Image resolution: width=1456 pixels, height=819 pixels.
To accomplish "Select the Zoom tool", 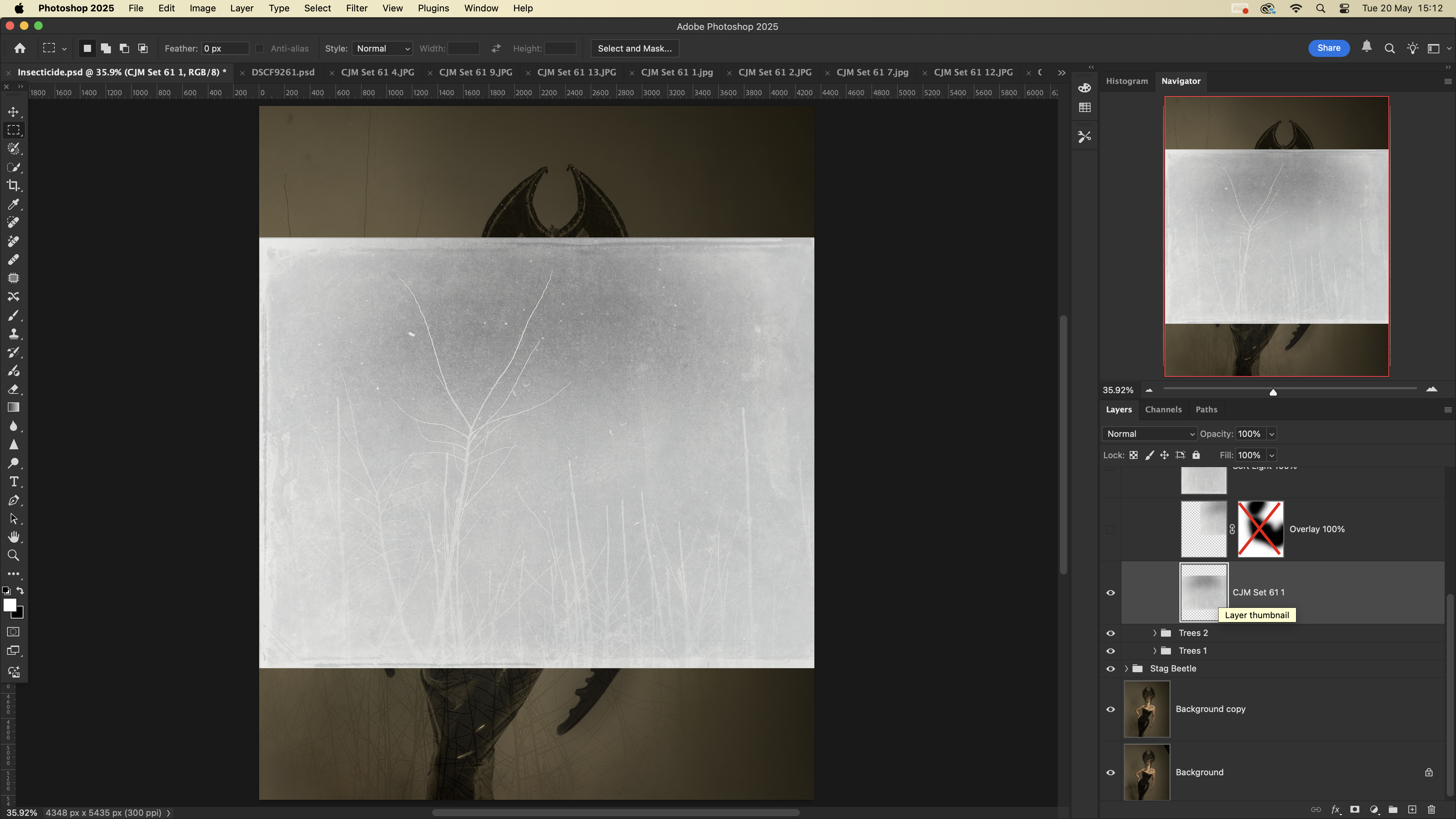I will click(x=14, y=556).
